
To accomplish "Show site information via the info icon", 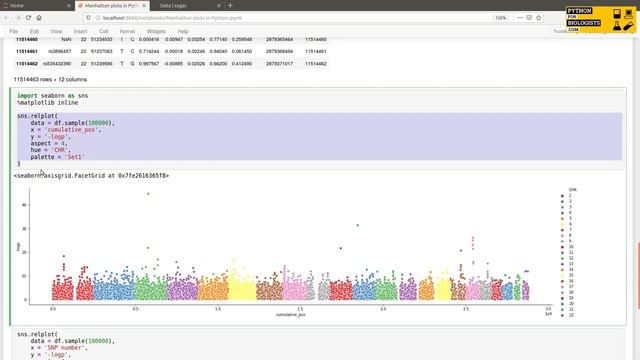I will pos(98,18).
